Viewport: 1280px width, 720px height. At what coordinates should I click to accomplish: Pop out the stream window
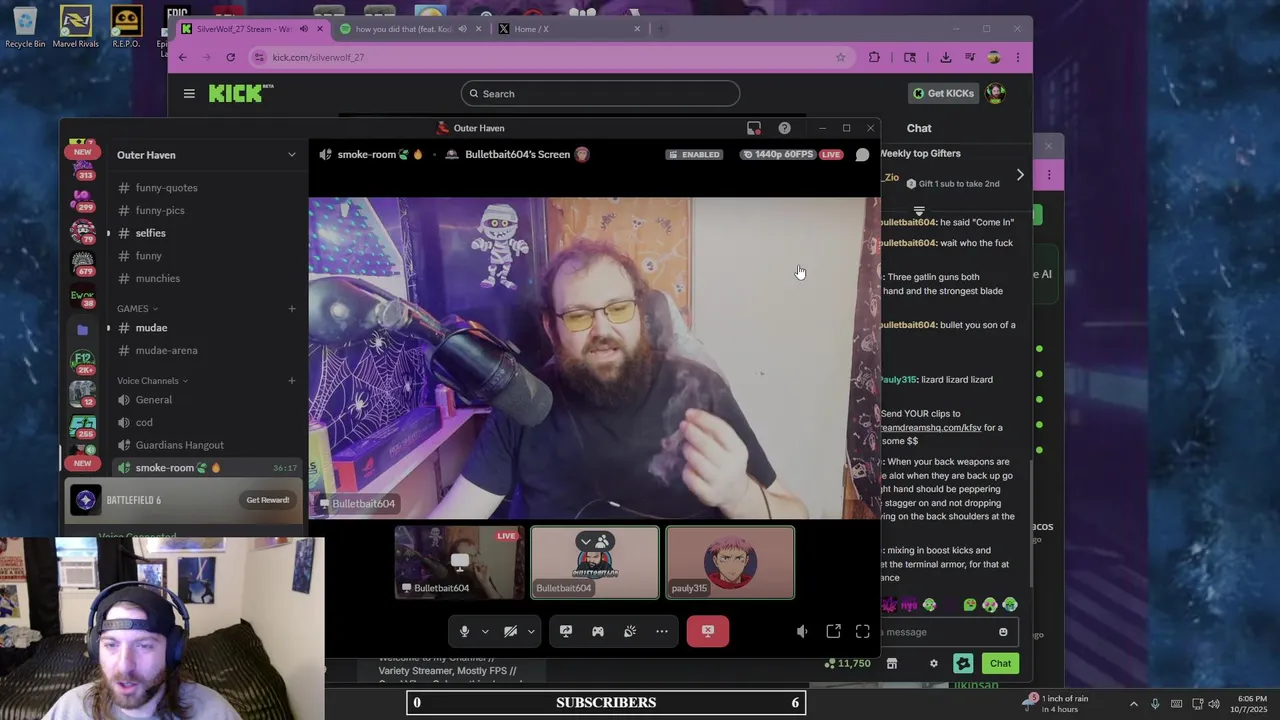[x=833, y=631]
